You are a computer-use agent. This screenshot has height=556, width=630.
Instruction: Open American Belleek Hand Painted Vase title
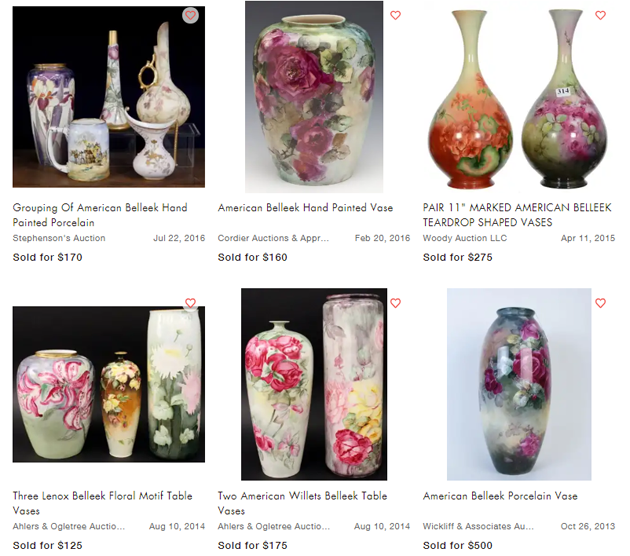point(305,208)
